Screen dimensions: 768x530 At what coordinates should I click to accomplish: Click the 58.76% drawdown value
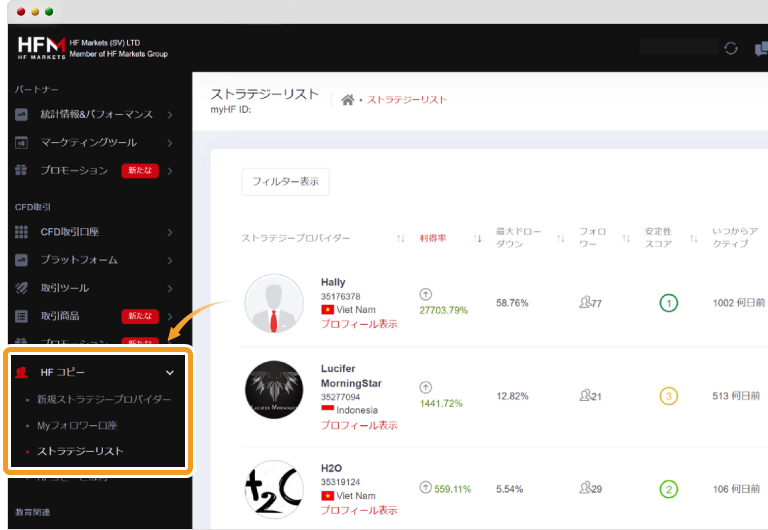[x=512, y=303]
